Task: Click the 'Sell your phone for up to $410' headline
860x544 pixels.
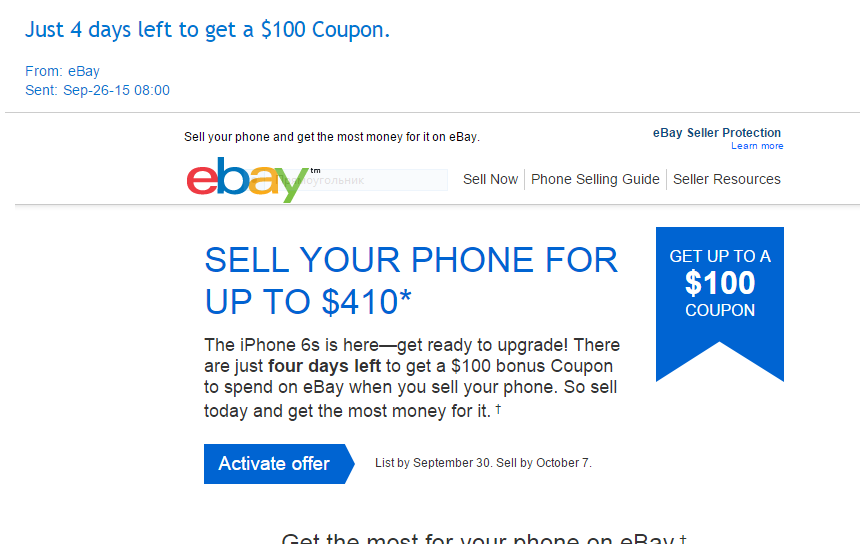Action: pos(410,280)
